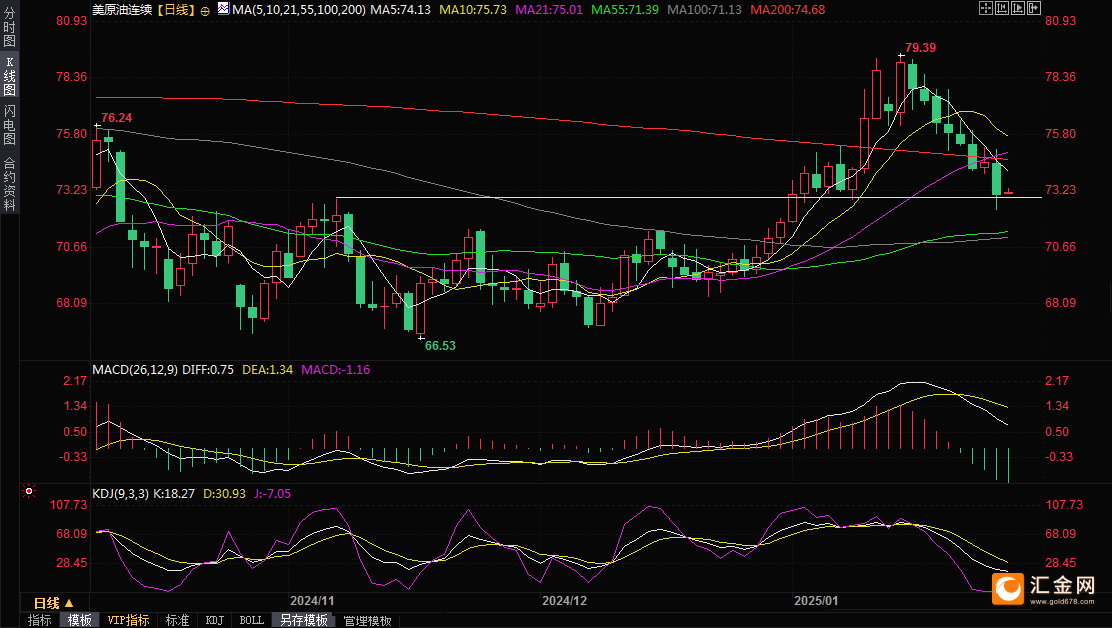Image resolution: width=1112 pixels, height=628 pixels.
Task: Open the 闪电图 sidebar tab
Action: [x=9, y=125]
